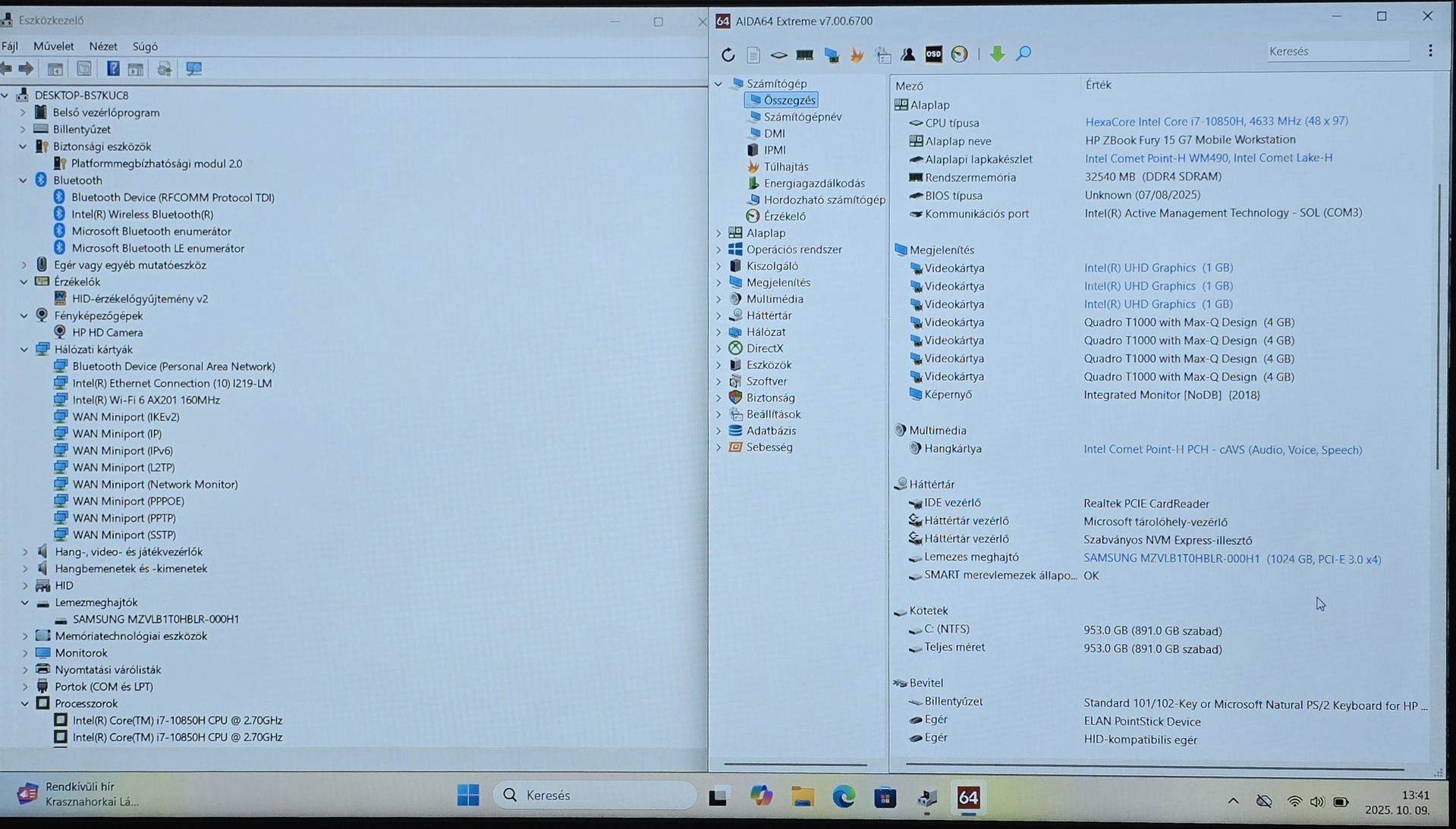Open the Rendkívüli hír news widget
The height and width of the screenshot is (829, 1456).
(77, 794)
